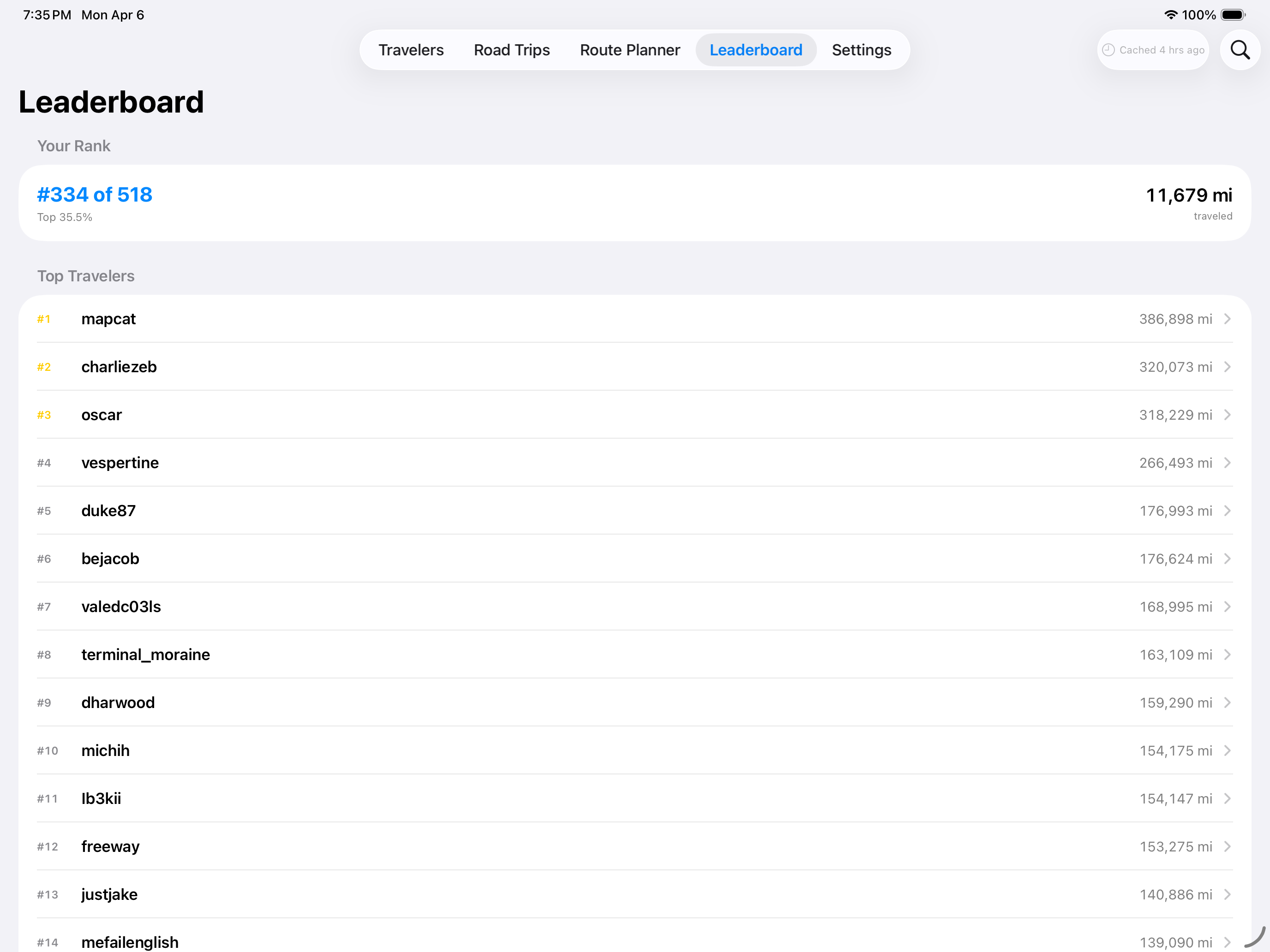
Task: Tap the gold #1 rank label
Action: pos(44,319)
